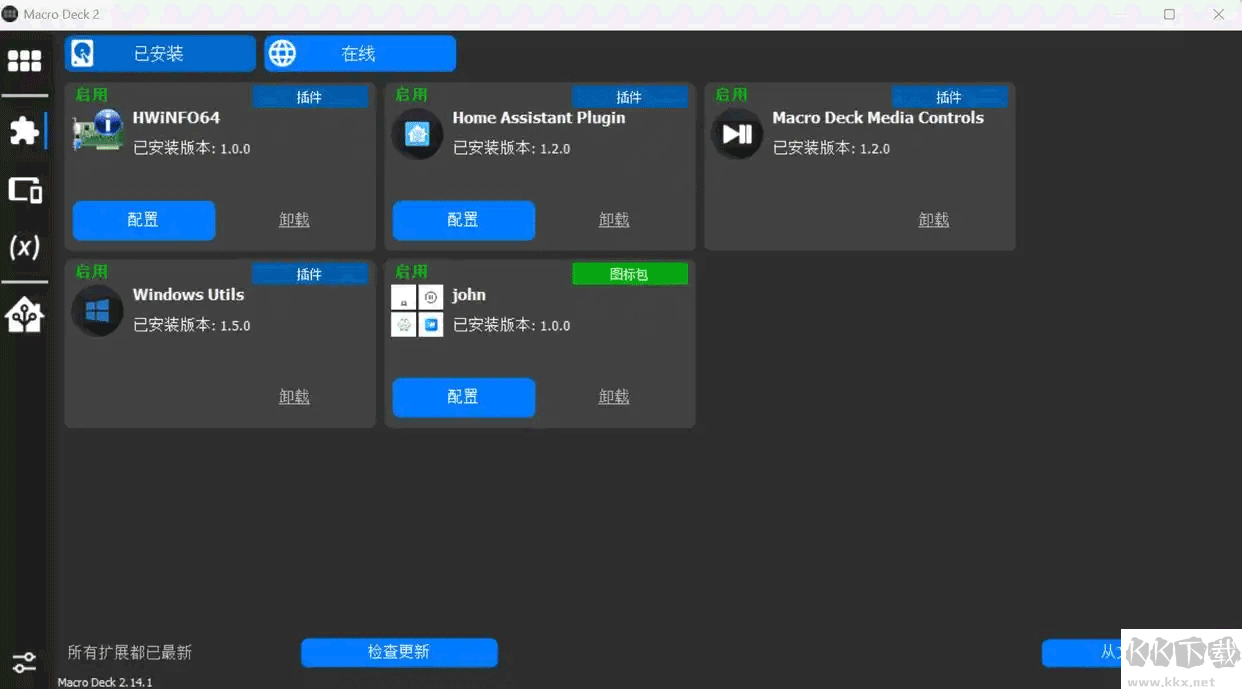Click the 插件 badge on HWiNFO64
This screenshot has height=689, width=1242.
tap(310, 97)
